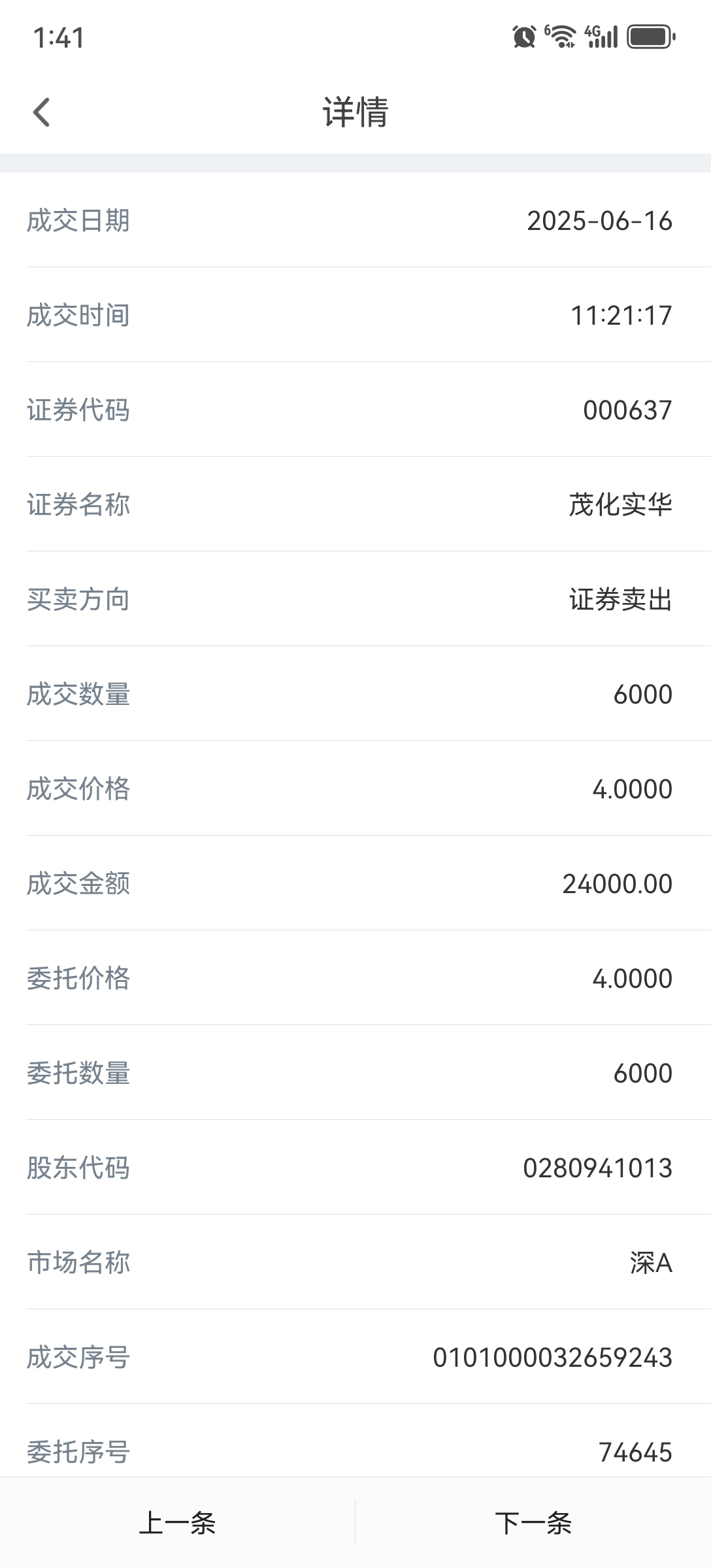Go to next record 下一条

533,1522
